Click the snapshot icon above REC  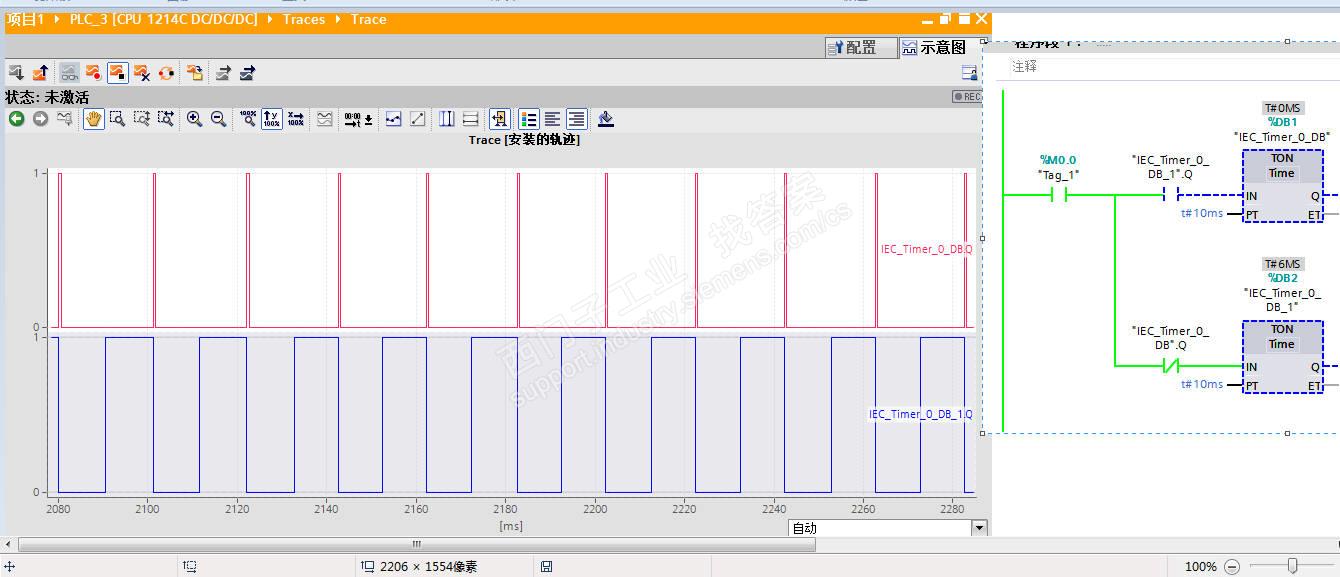point(969,73)
